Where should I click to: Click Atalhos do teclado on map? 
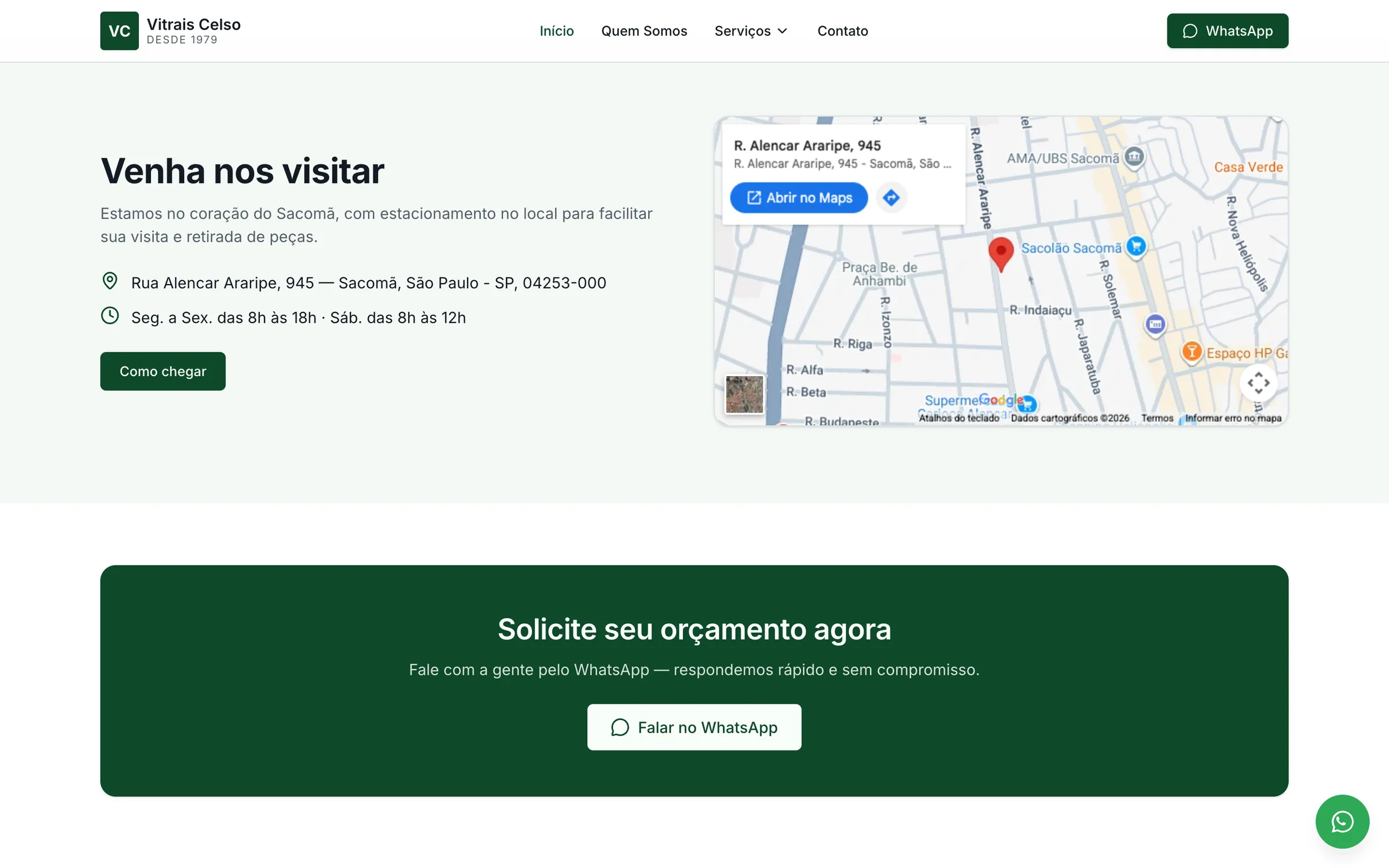click(x=959, y=418)
